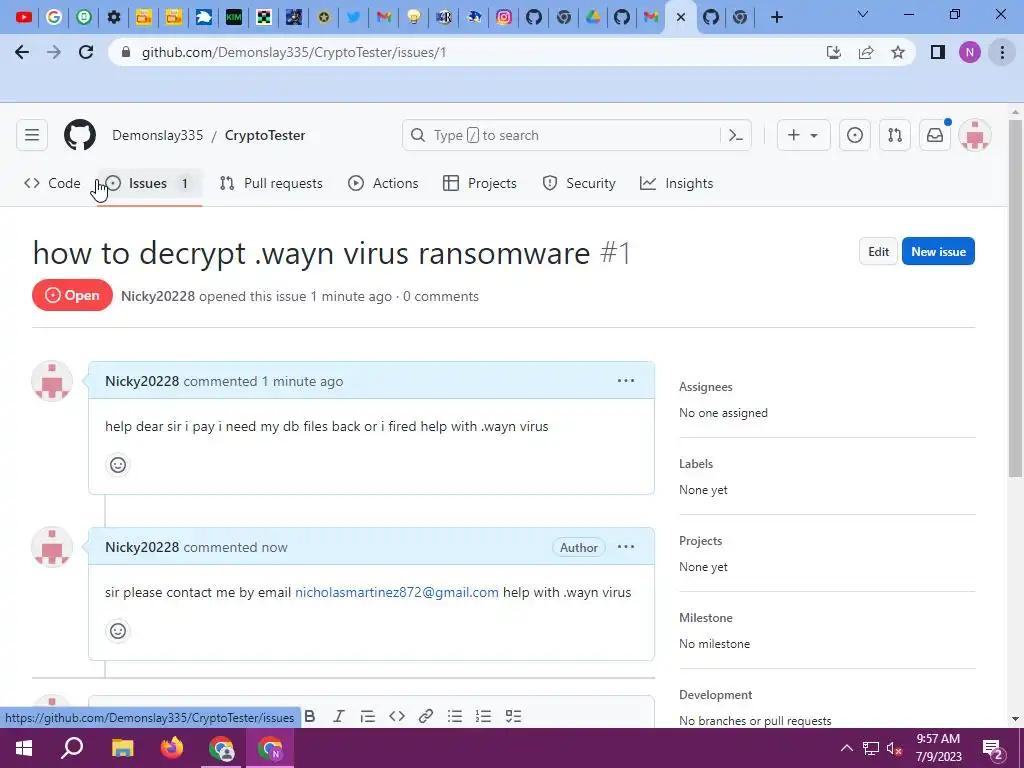This screenshot has height=768, width=1024.
Task: Click the address bar URL
Action: 294,52
